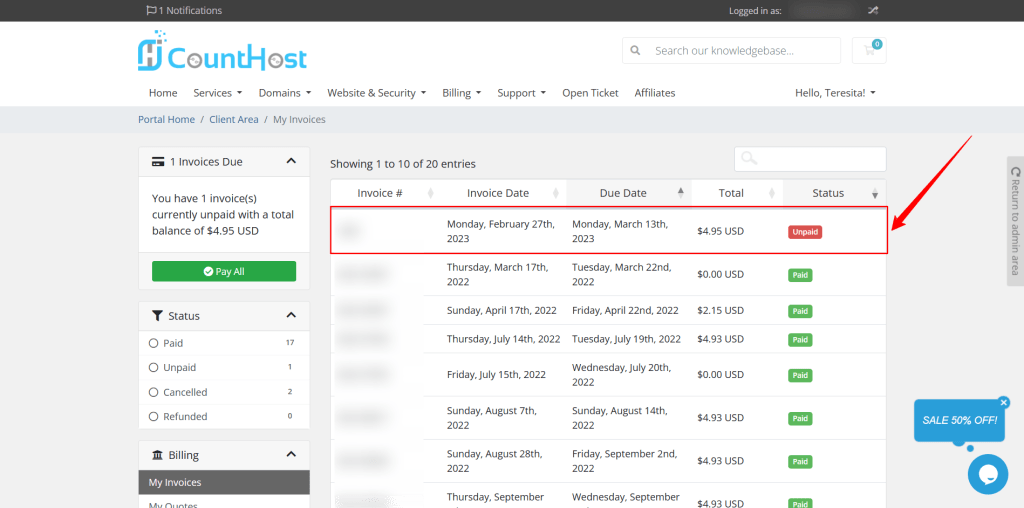Open the Domains dropdown menu
1024x508 pixels.
click(285, 93)
